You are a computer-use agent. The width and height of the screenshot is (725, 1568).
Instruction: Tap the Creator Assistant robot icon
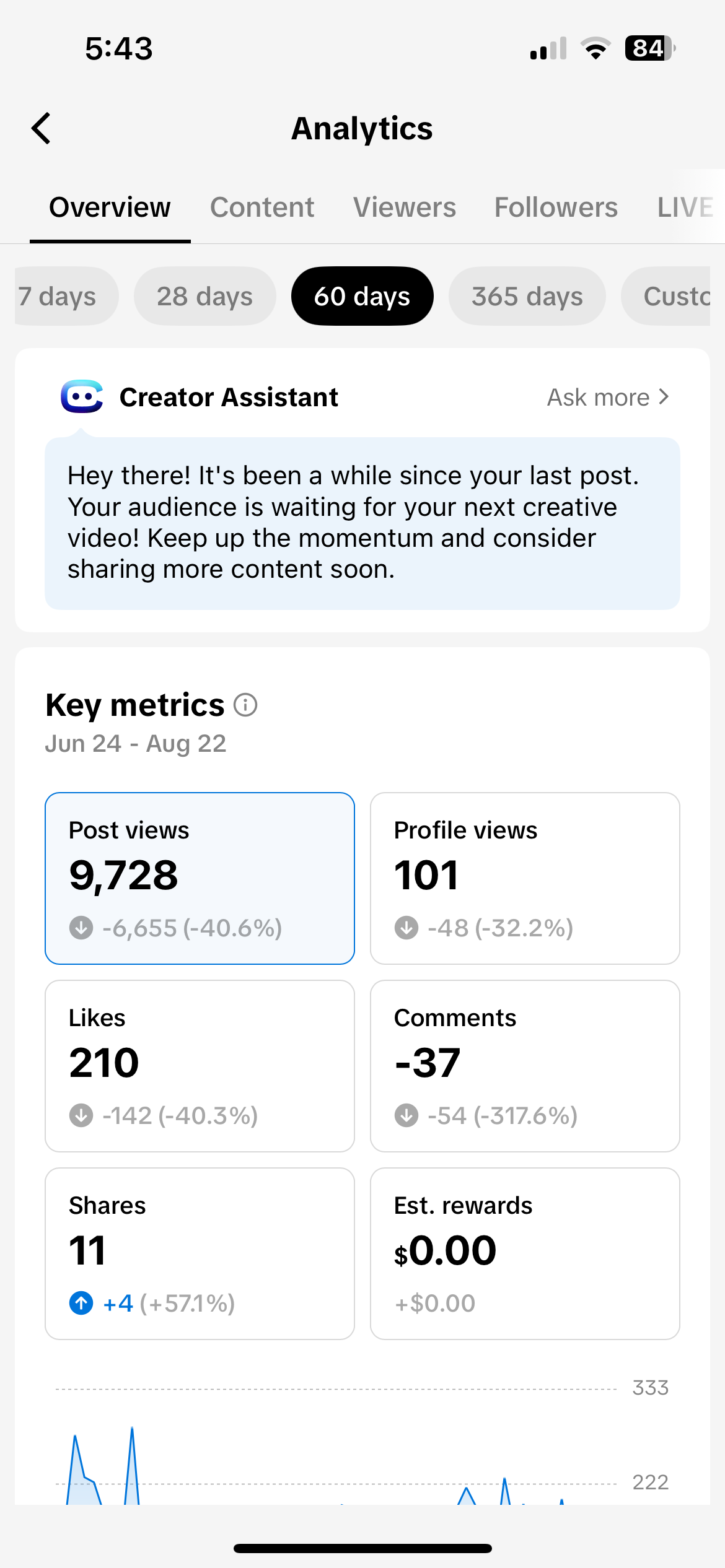[82, 396]
